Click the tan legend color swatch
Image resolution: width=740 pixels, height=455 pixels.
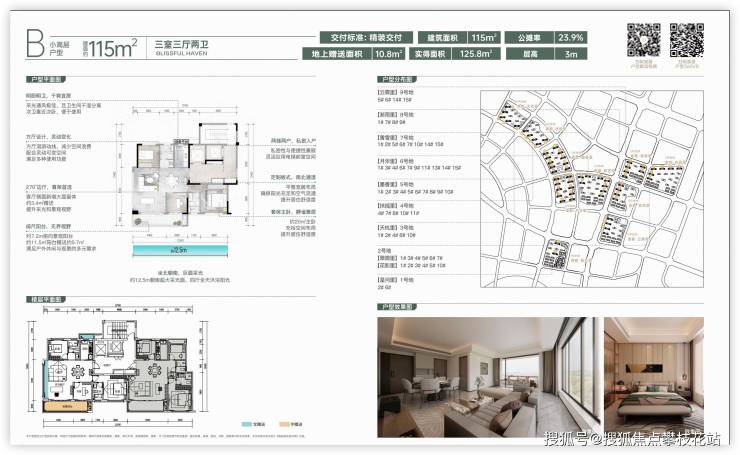(x=284, y=424)
